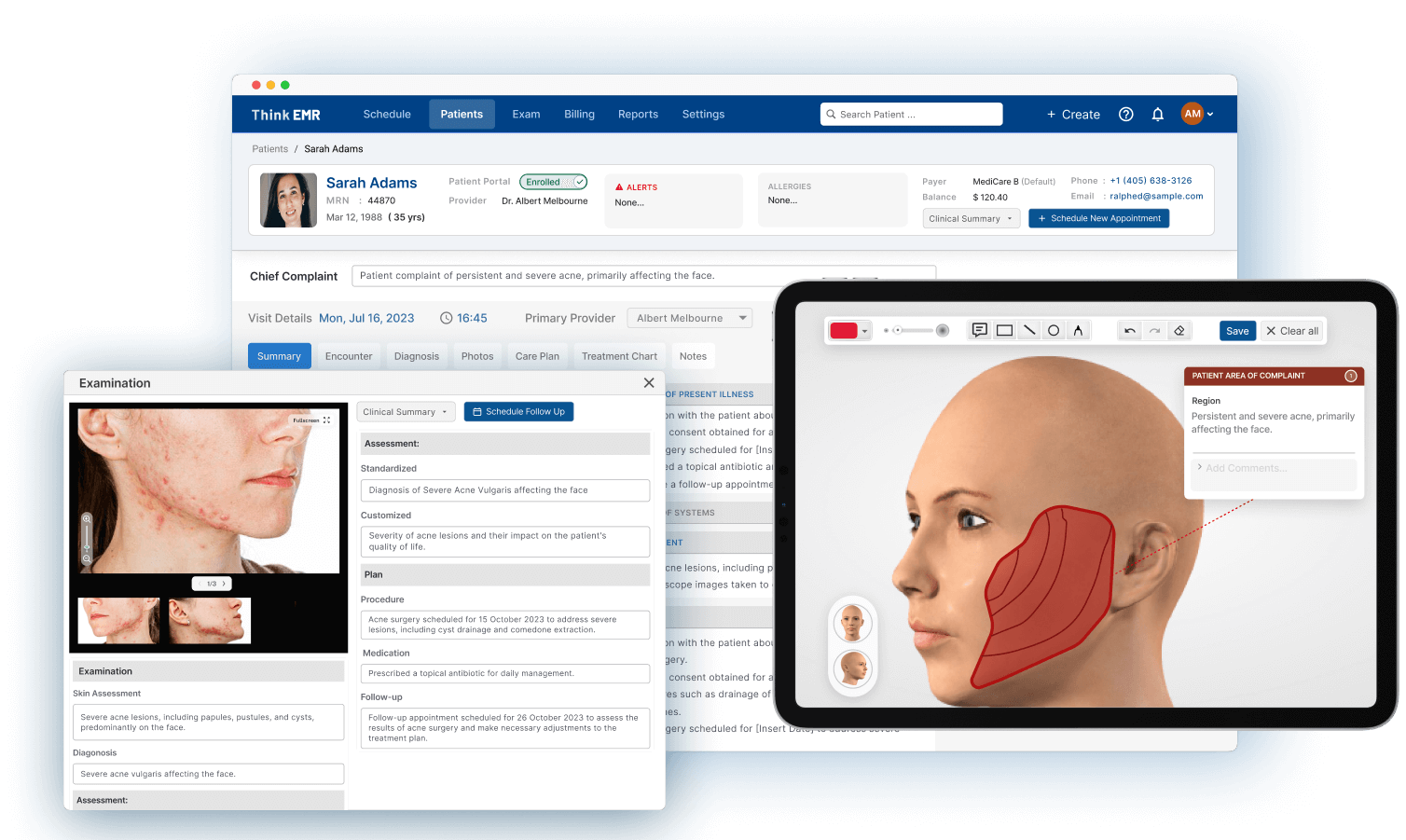The width and height of the screenshot is (1406, 840).
Task: Switch to the Treatment Chart tab
Action: point(618,355)
